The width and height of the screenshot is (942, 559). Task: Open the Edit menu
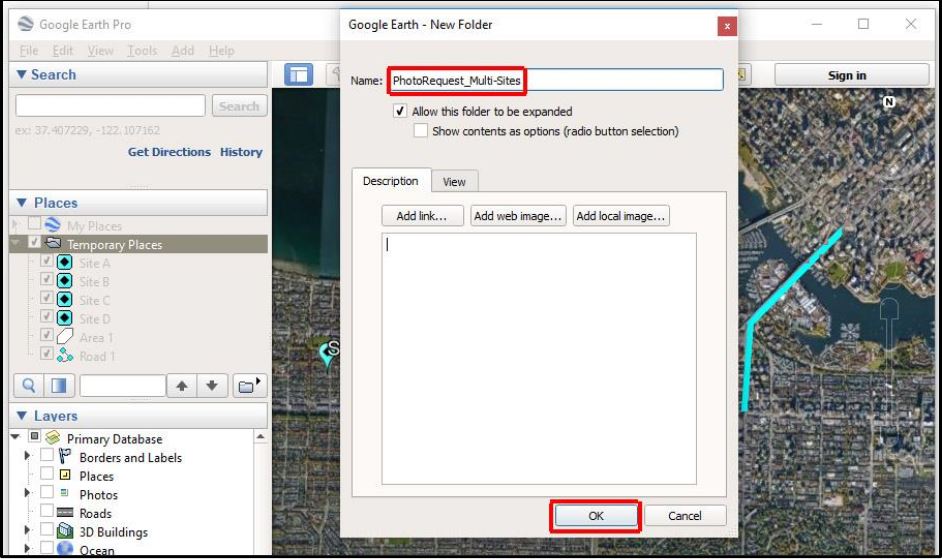(62, 50)
